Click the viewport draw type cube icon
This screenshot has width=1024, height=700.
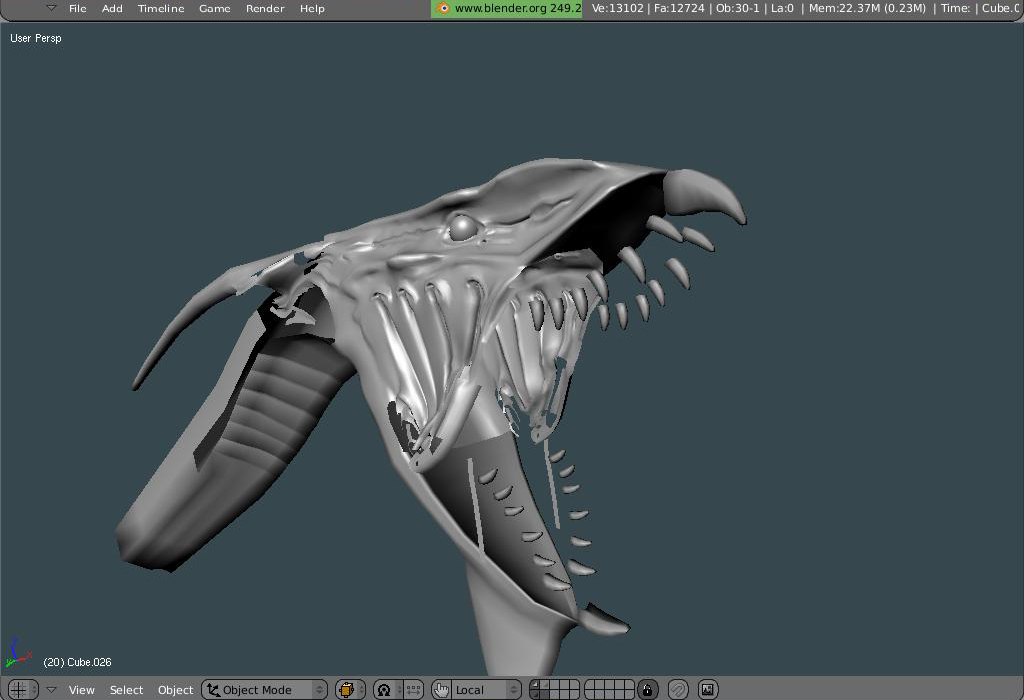tap(349, 690)
